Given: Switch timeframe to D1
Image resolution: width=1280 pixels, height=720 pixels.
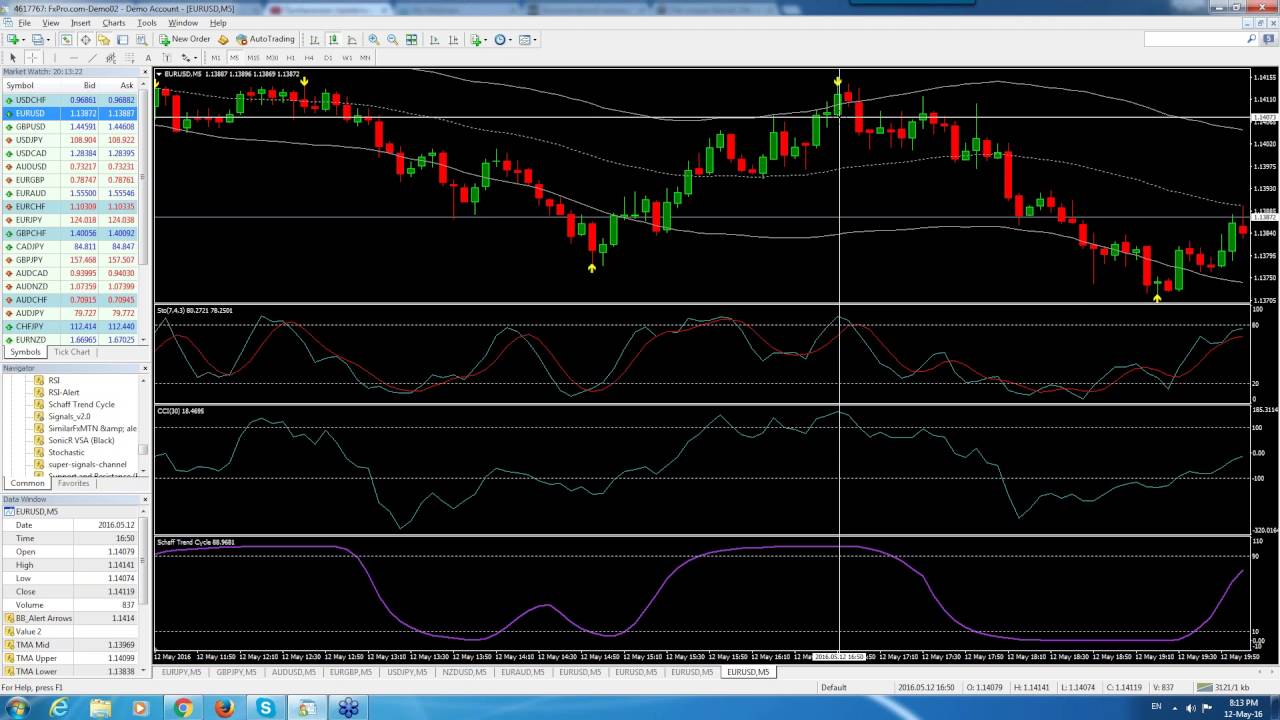Looking at the screenshot, I should 328,57.
